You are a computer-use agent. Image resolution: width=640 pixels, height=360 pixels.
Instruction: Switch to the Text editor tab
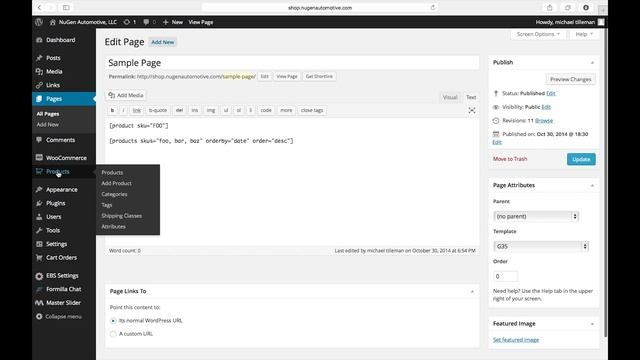pos(471,97)
